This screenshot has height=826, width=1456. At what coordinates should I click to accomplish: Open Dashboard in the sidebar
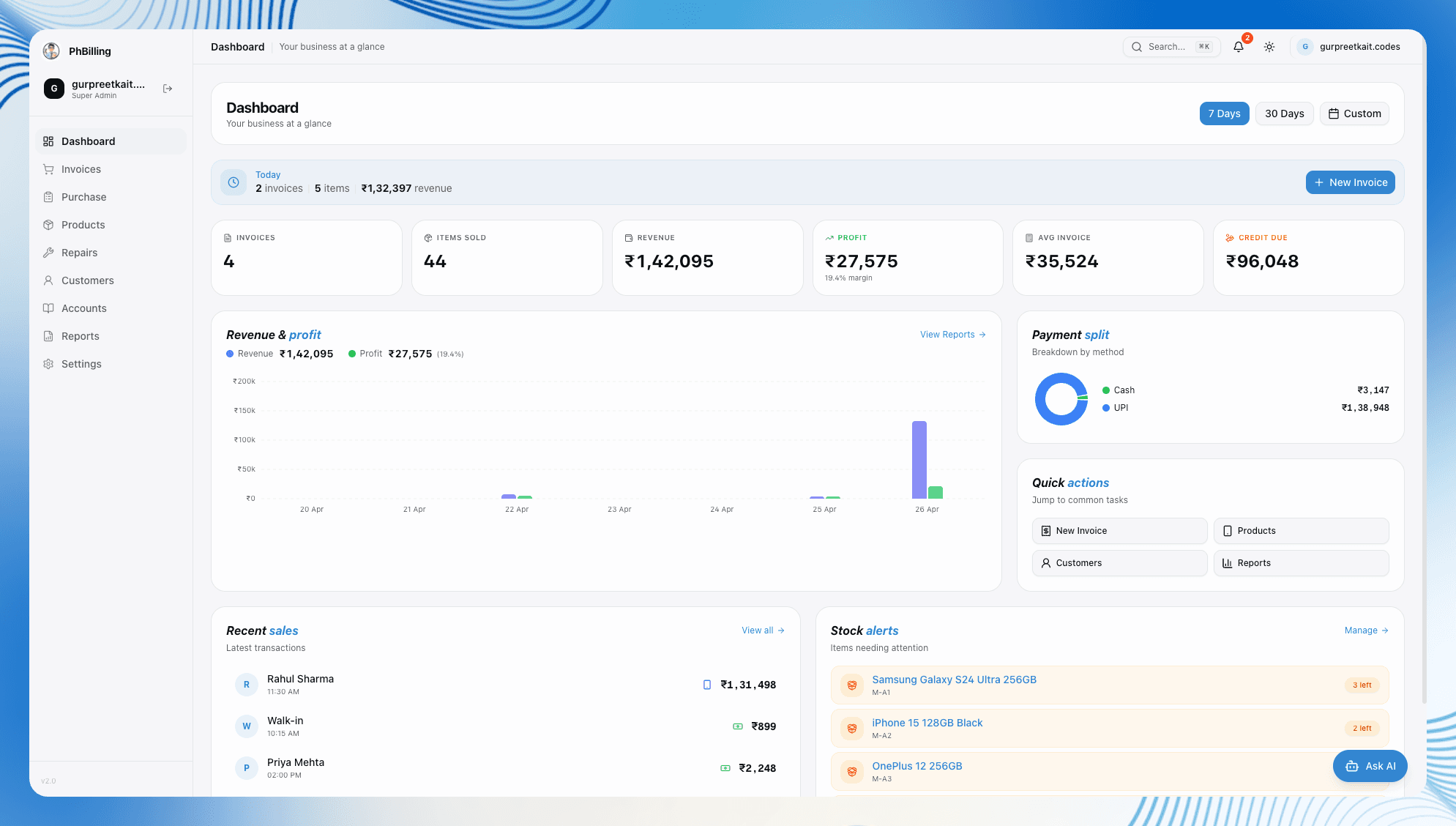111,141
